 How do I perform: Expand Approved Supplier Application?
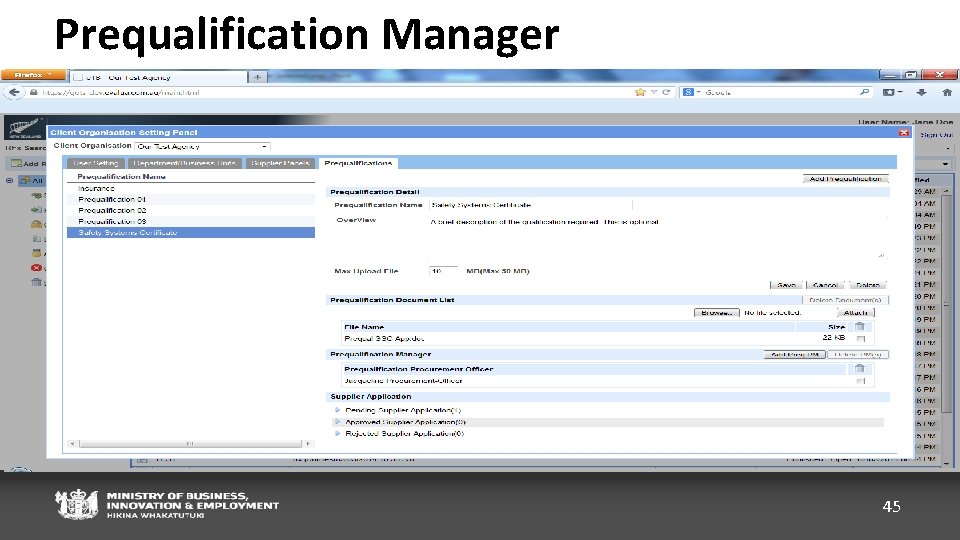pyautogui.click(x=337, y=422)
